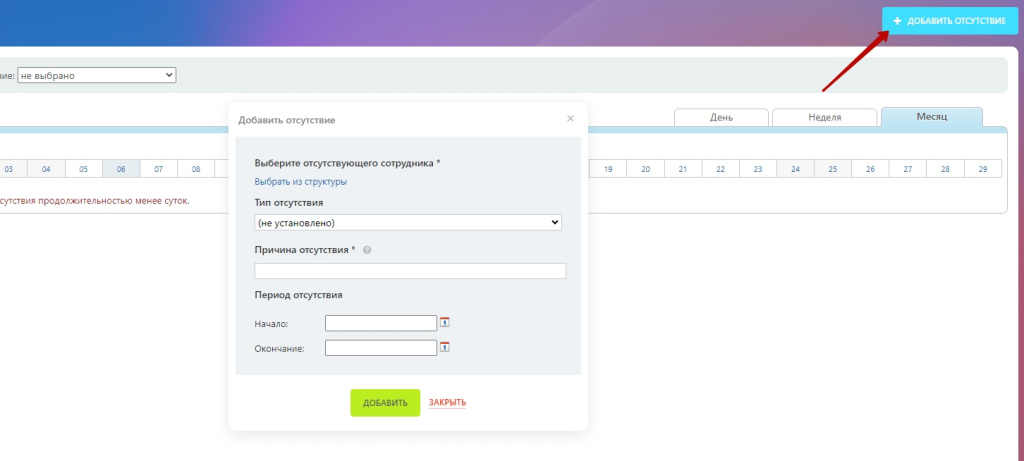Select the Месяц tab
The height and width of the screenshot is (461, 1024).
[x=931, y=117]
